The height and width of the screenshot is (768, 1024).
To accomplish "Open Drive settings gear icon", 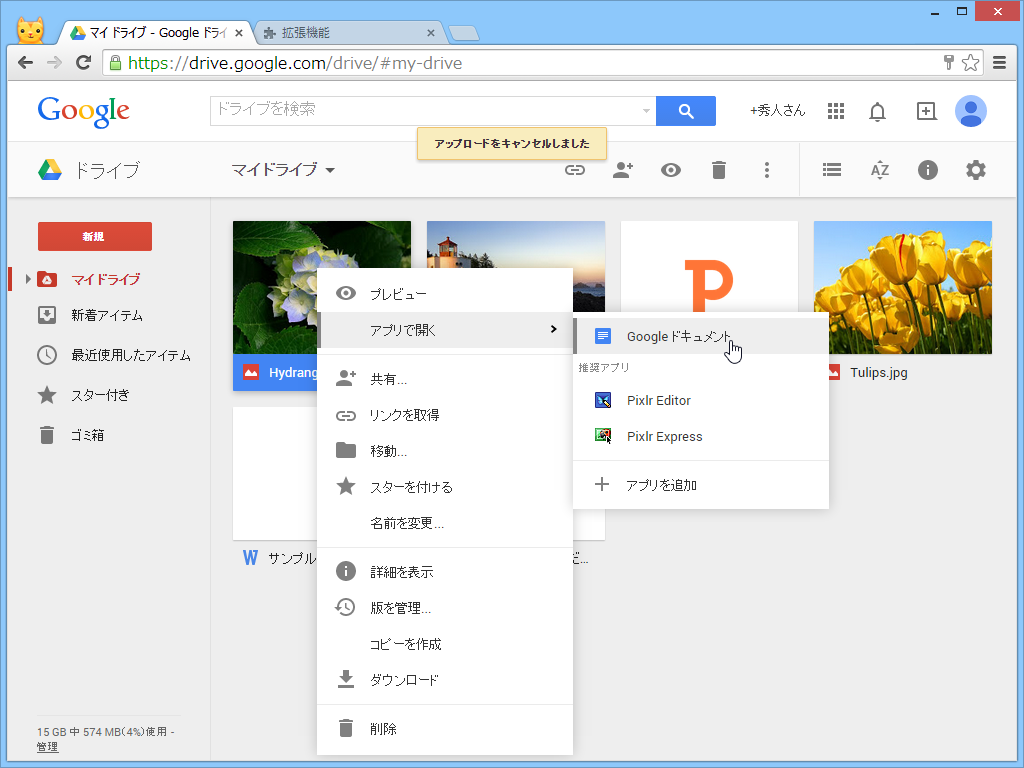I will coord(975,170).
